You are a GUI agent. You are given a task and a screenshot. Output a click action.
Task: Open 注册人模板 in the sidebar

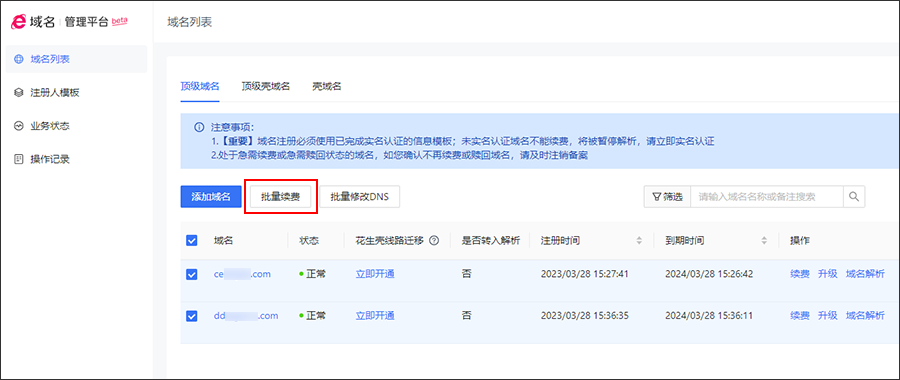pyautogui.click(x=76, y=92)
